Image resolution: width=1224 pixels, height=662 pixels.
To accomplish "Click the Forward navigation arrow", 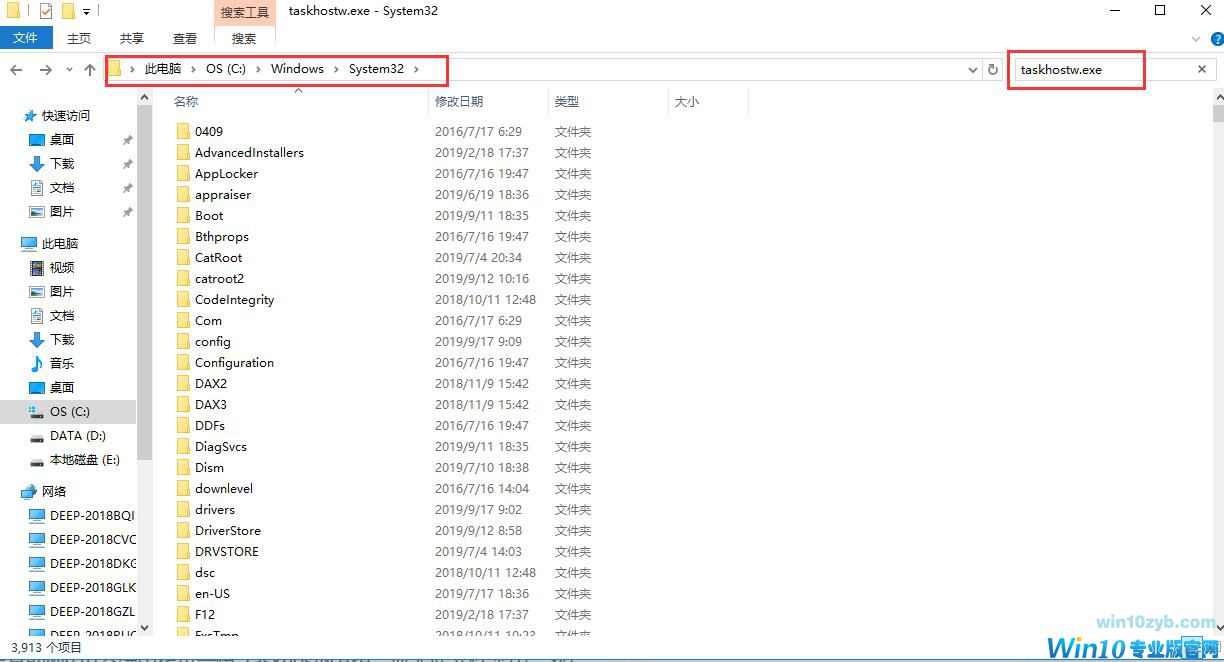I will coord(45,70).
